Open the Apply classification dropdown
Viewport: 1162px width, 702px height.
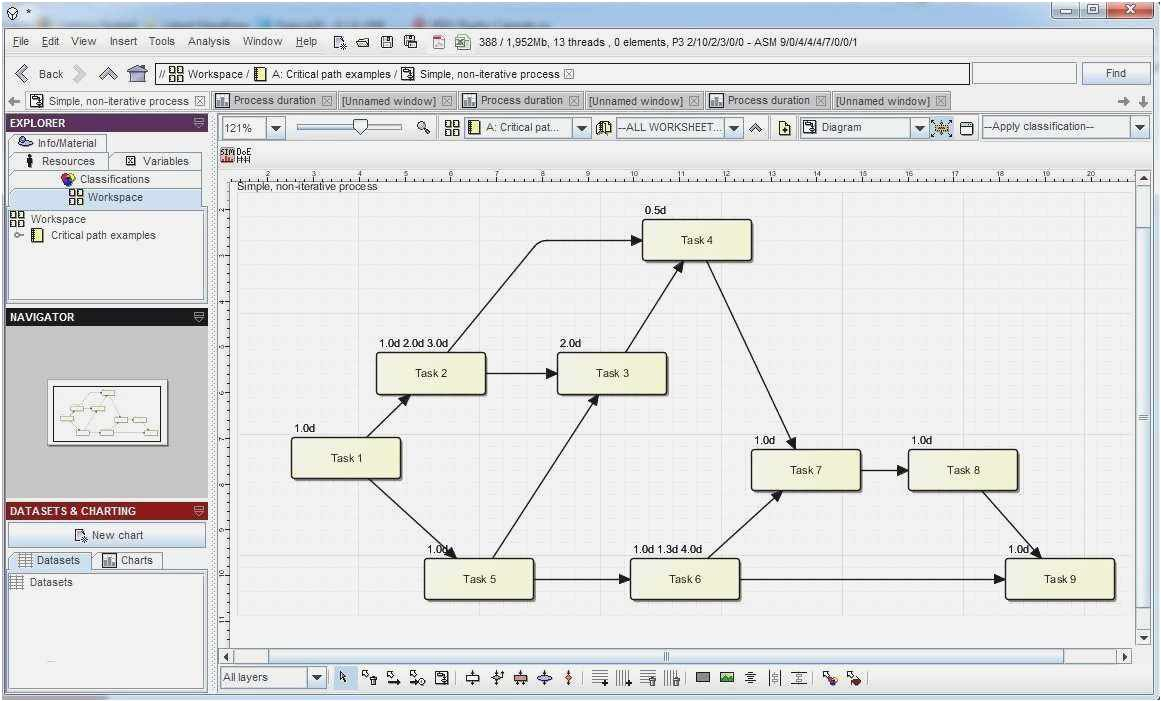point(1141,127)
